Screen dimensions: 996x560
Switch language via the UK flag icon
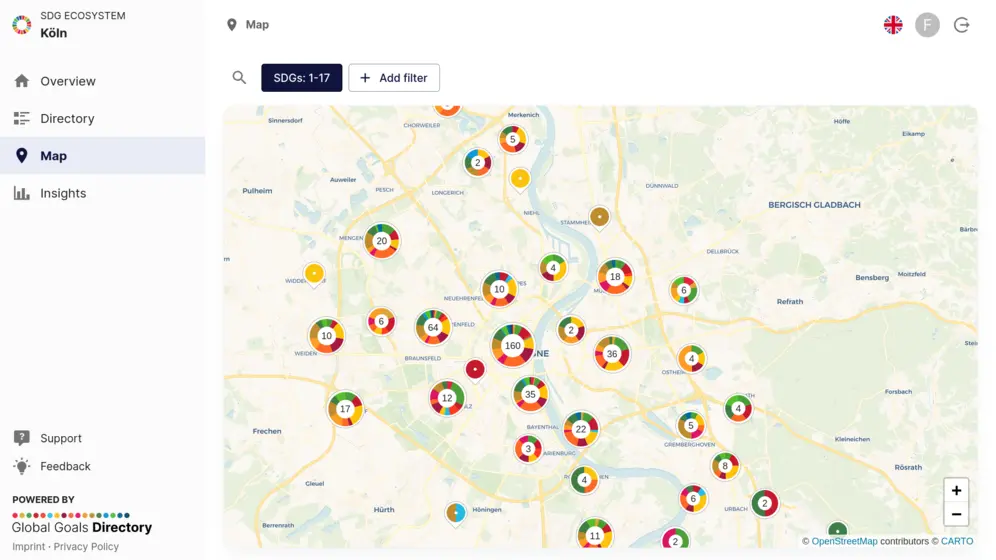tap(893, 25)
